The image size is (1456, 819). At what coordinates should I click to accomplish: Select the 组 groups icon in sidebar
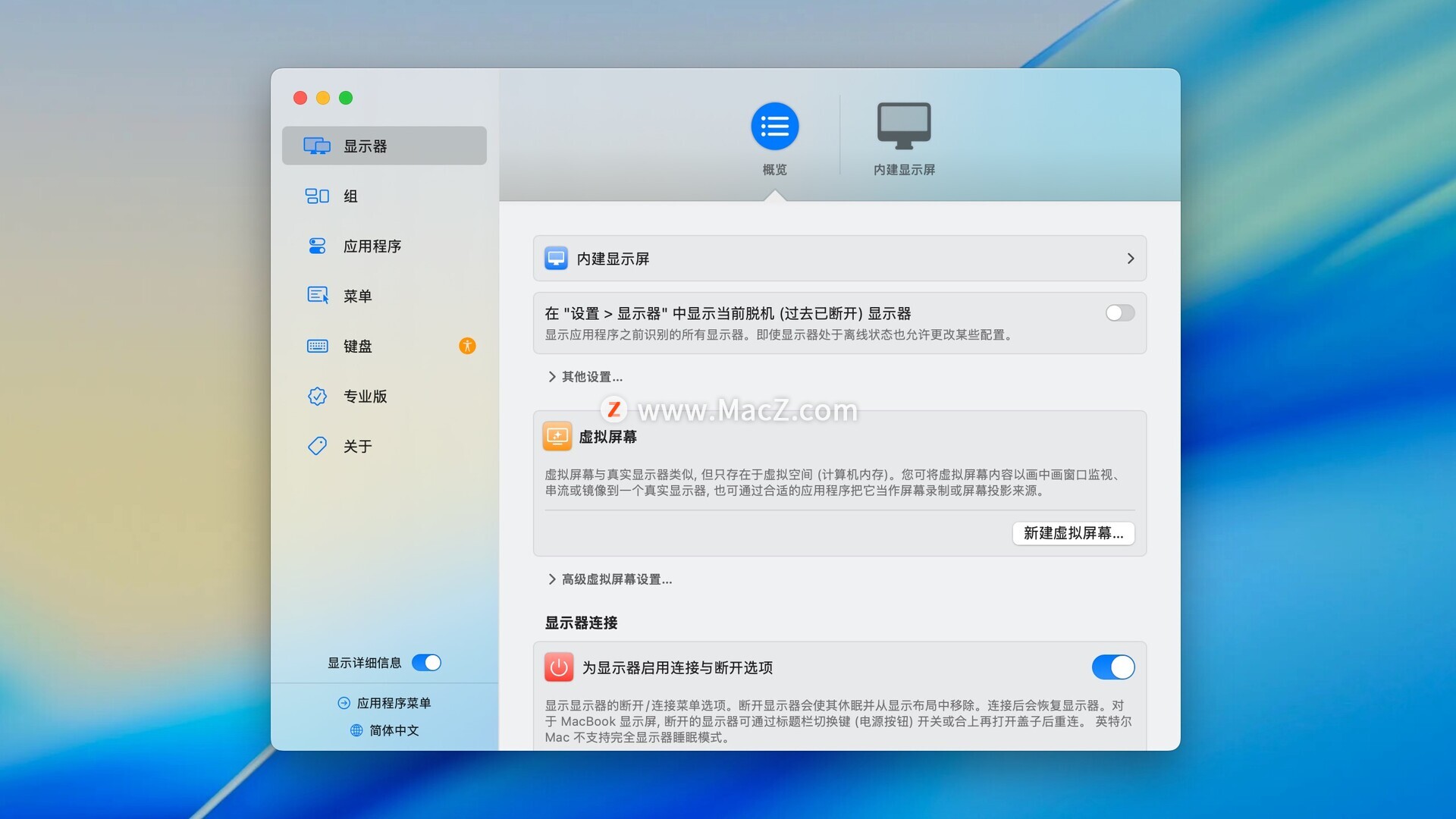(316, 196)
